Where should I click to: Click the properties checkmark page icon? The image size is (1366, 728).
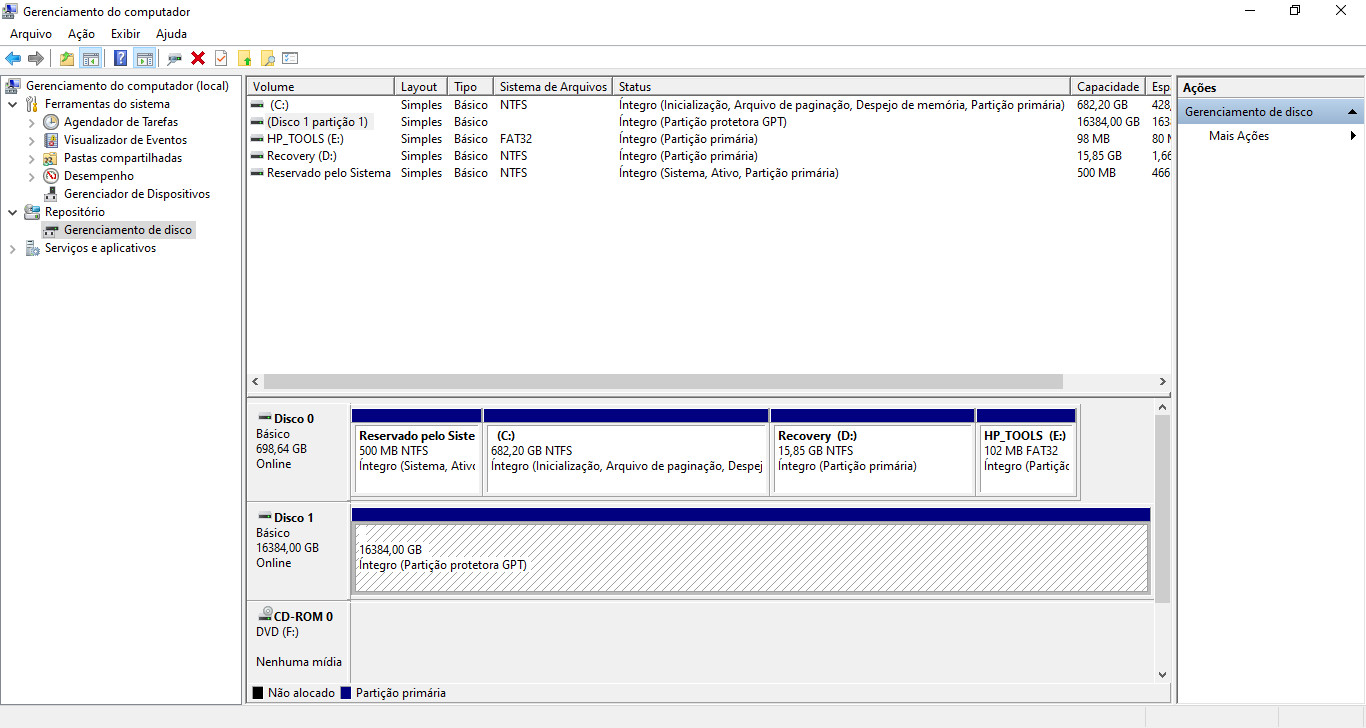[221, 58]
